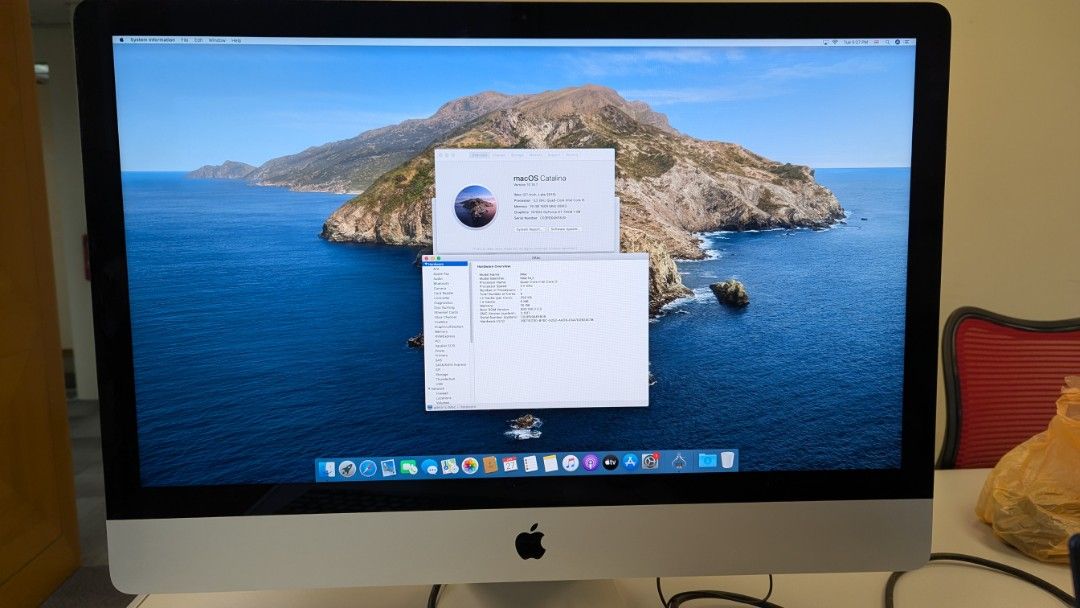
Task: Select Ethernet Cards in the sidebar
Action: coord(446,312)
